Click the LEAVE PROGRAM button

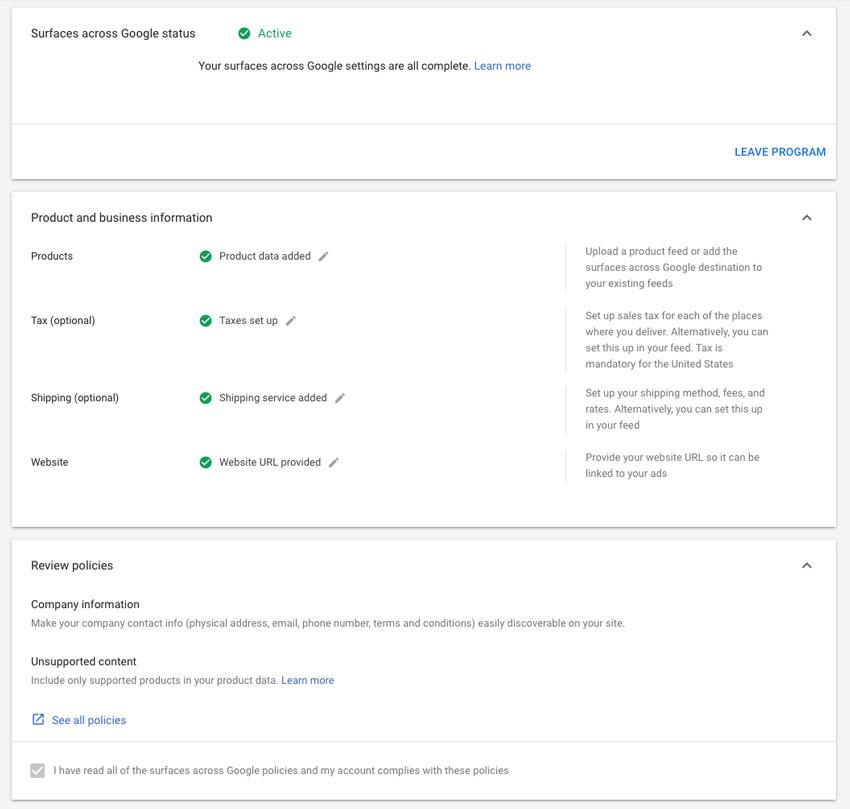click(780, 152)
